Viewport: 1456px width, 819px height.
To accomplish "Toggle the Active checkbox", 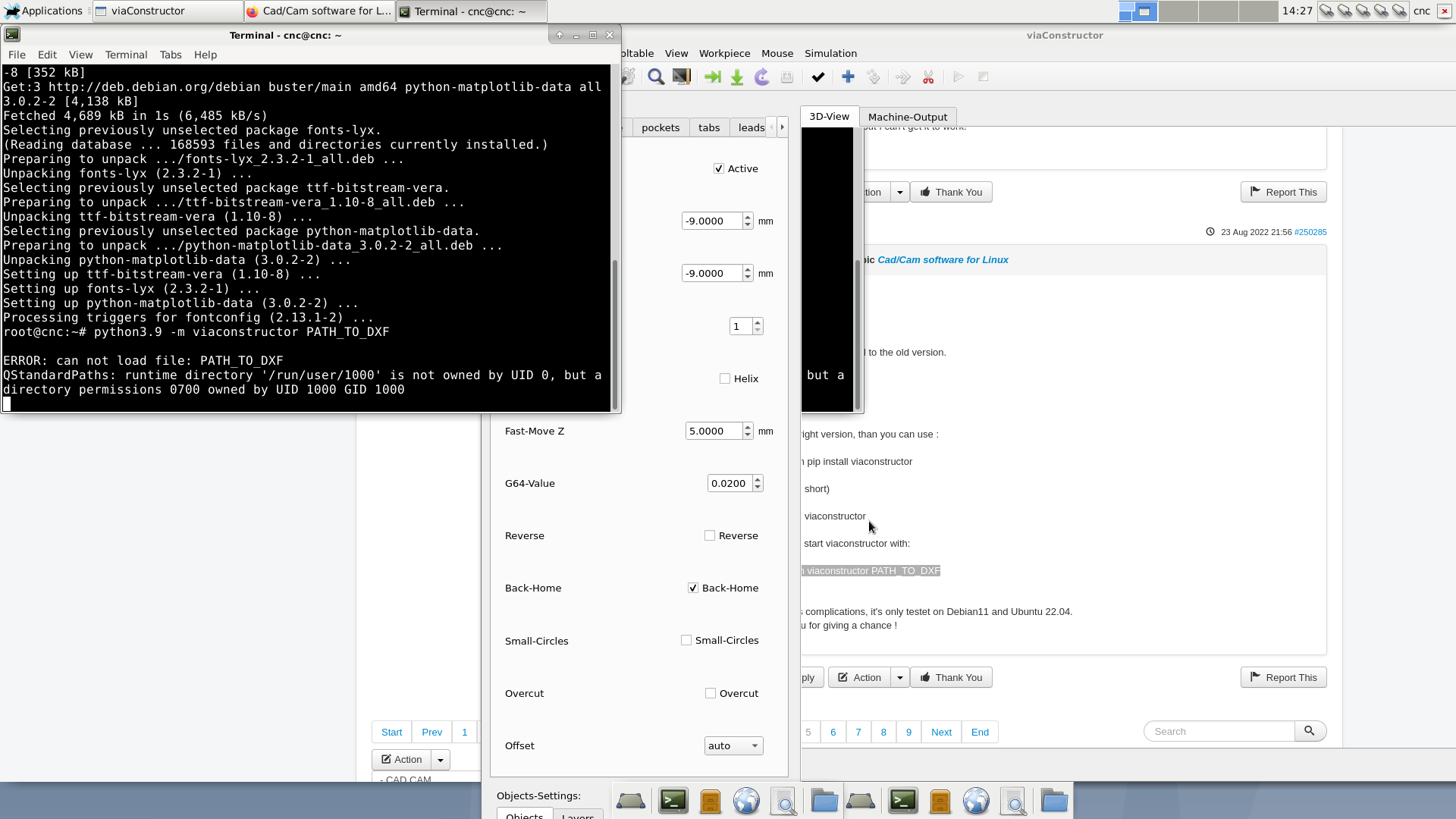I will [x=719, y=168].
